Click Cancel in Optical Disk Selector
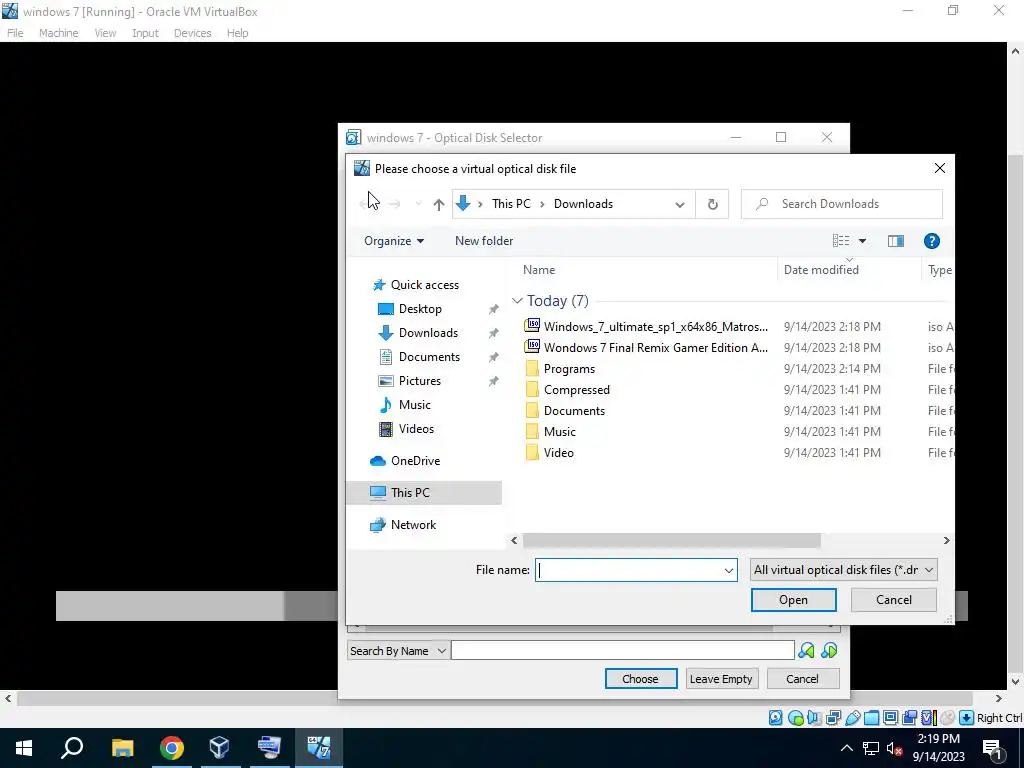 pyautogui.click(x=802, y=679)
